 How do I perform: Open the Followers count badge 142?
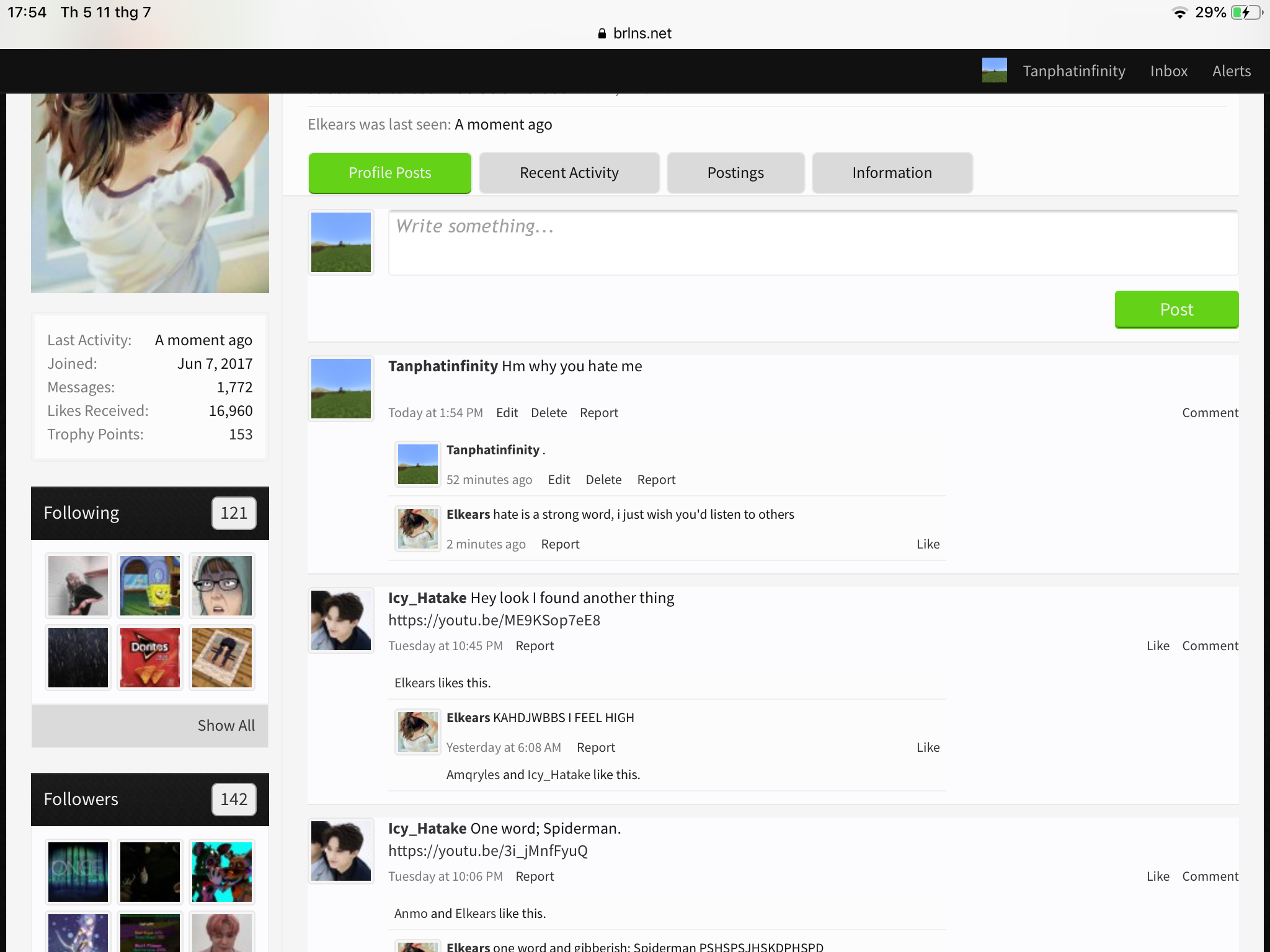pyautogui.click(x=234, y=800)
